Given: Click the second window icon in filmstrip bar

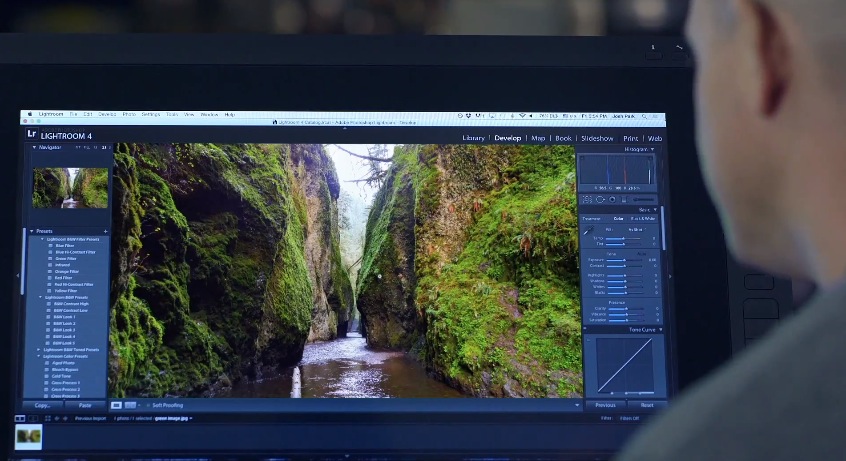Looking at the screenshot, I should click(33, 418).
